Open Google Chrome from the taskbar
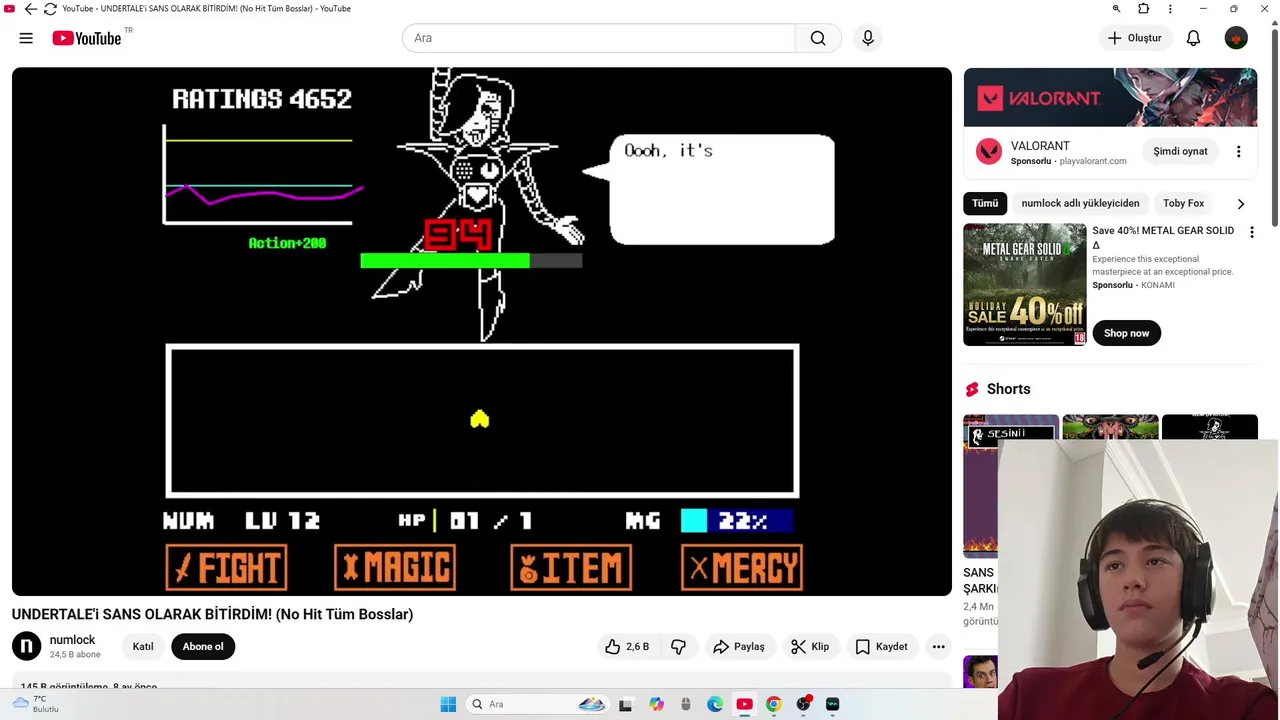The image size is (1280, 720). click(x=773, y=704)
